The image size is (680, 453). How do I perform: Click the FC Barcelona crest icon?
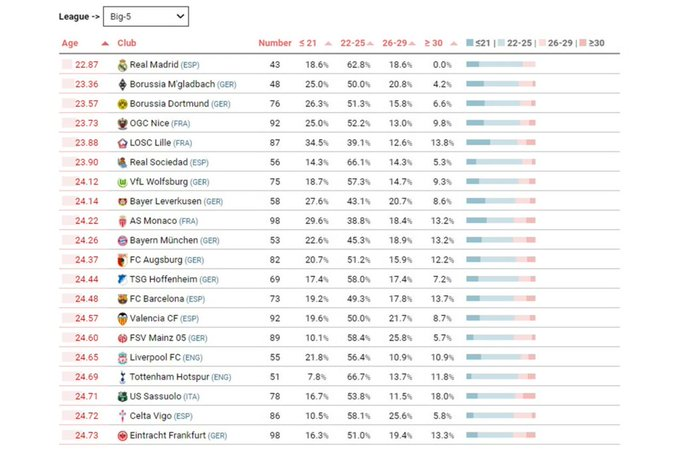pos(122,299)
